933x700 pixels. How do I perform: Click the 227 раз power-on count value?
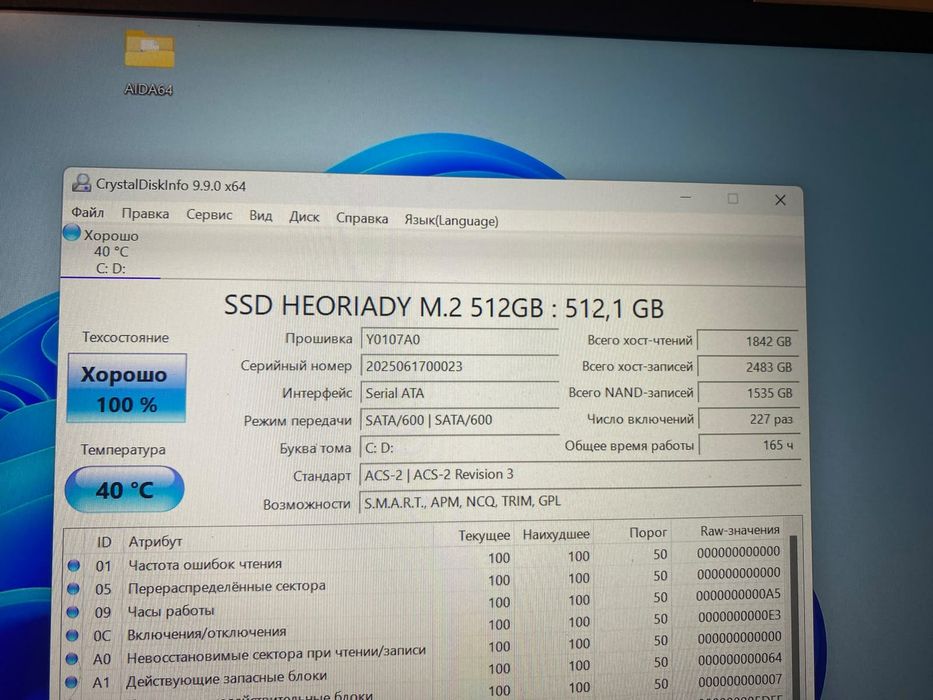click(749, 419)
